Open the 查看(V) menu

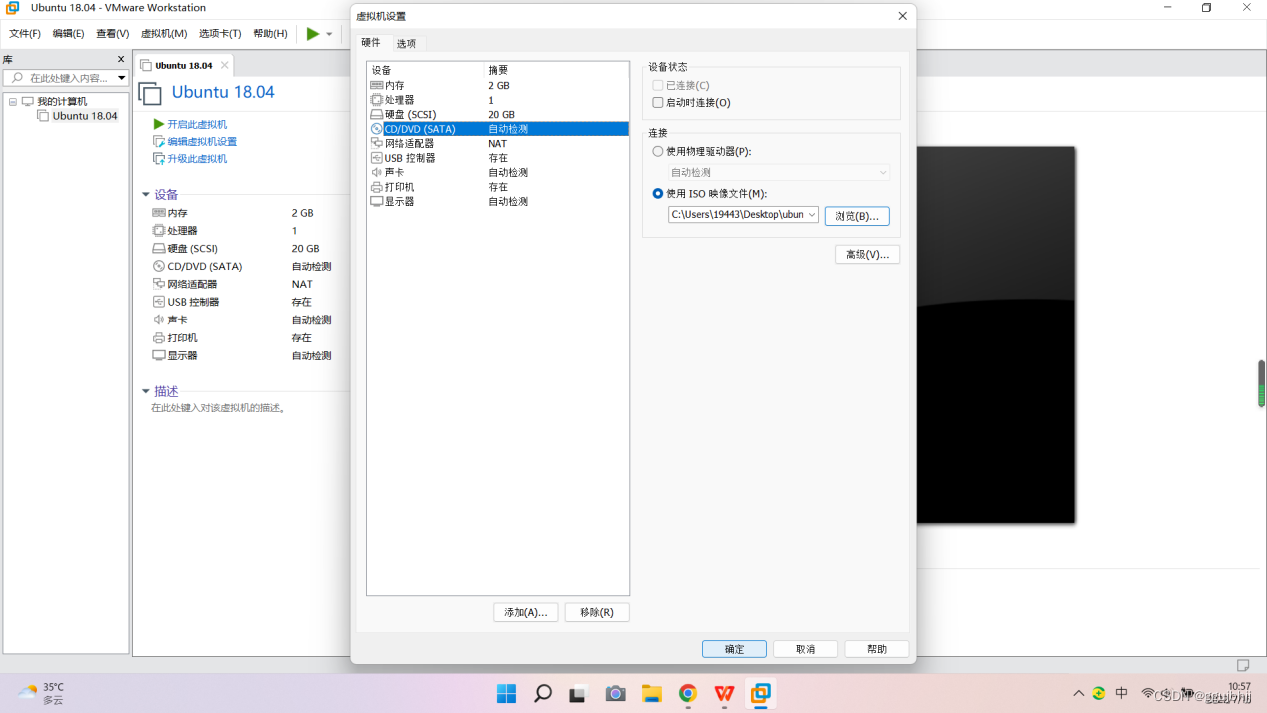(113, 34)
